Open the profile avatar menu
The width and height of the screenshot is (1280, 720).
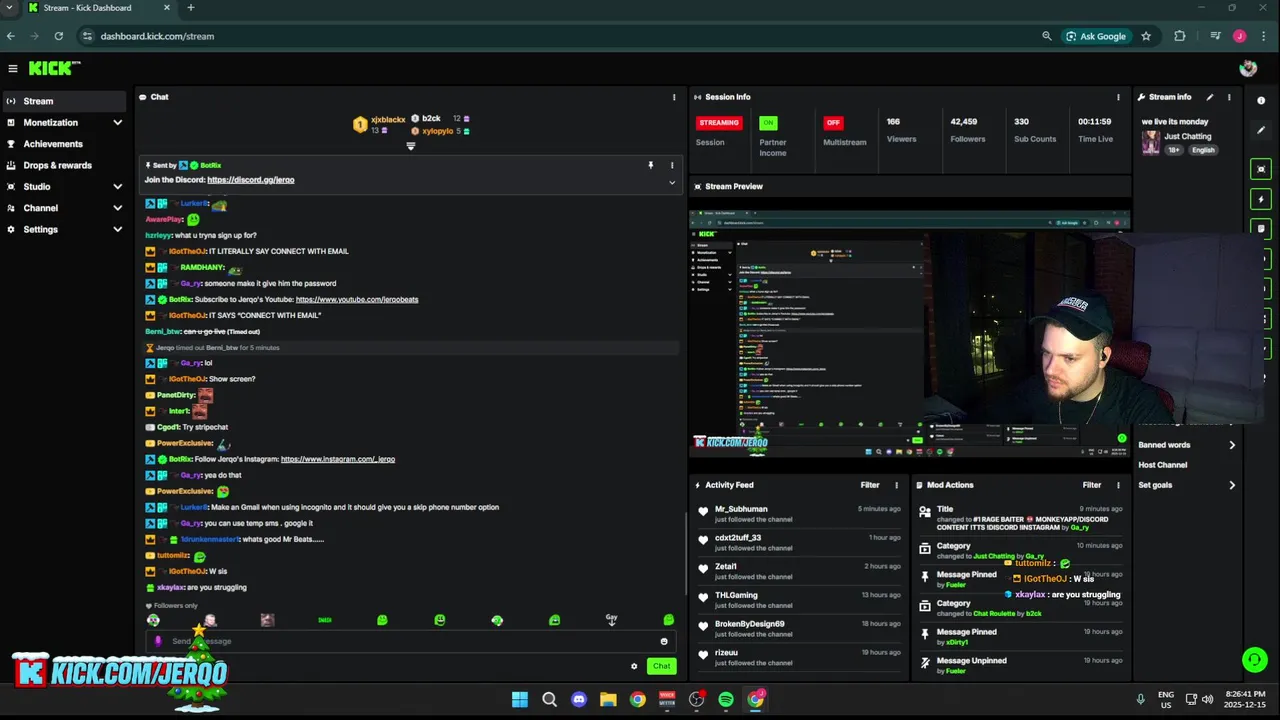[x=1248, y=68]
